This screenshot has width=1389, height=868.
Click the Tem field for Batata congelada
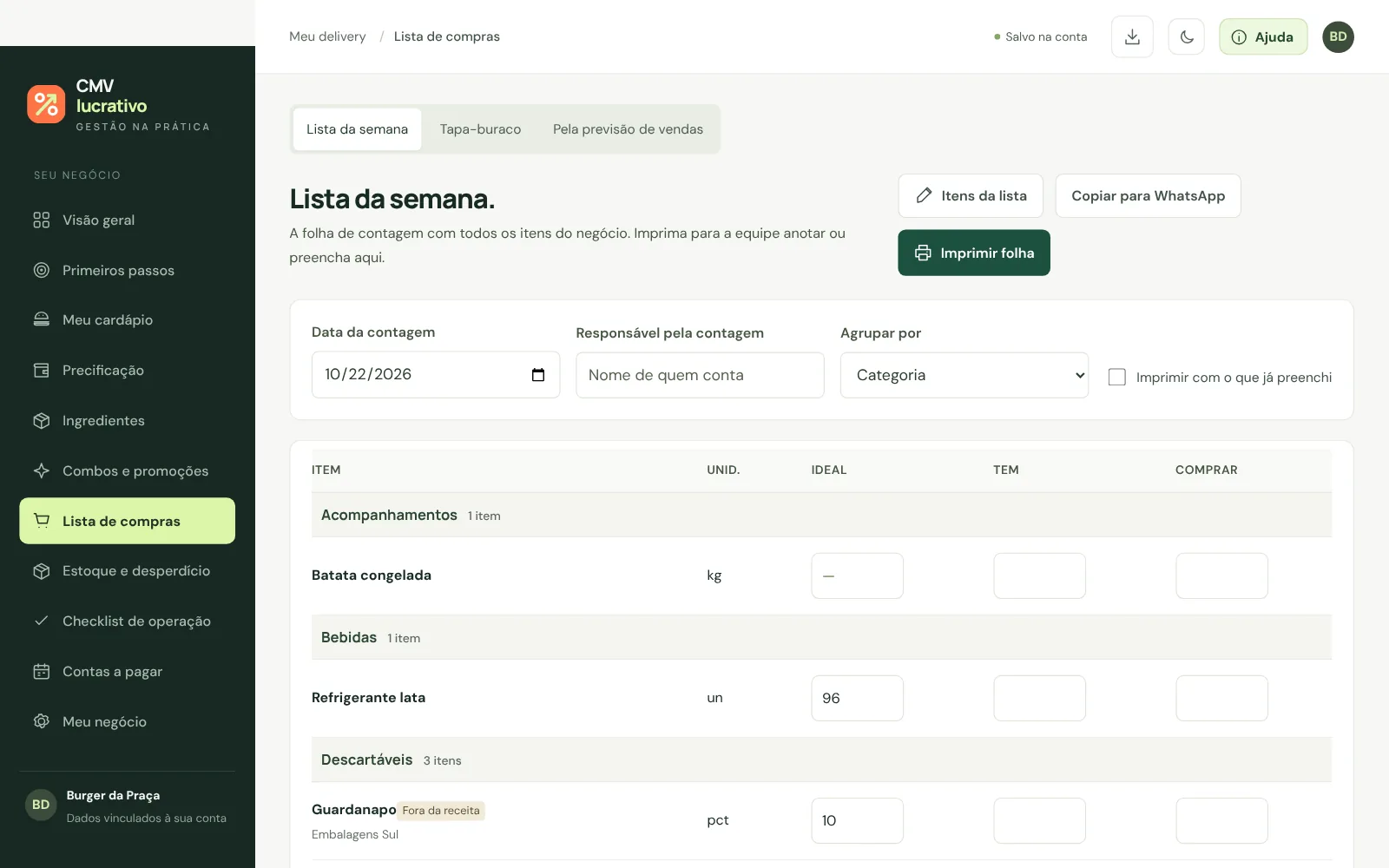[x=1039, y=575]
